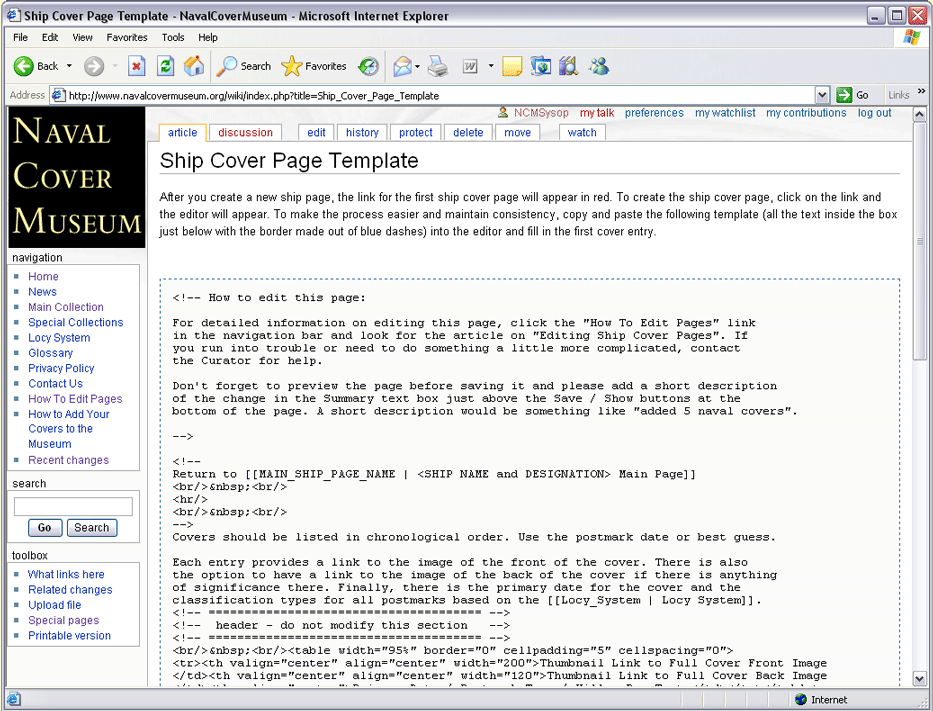Click the Print icon in toolbar
Viewport: 933px width, 711px height.
(x=437, y=66)
